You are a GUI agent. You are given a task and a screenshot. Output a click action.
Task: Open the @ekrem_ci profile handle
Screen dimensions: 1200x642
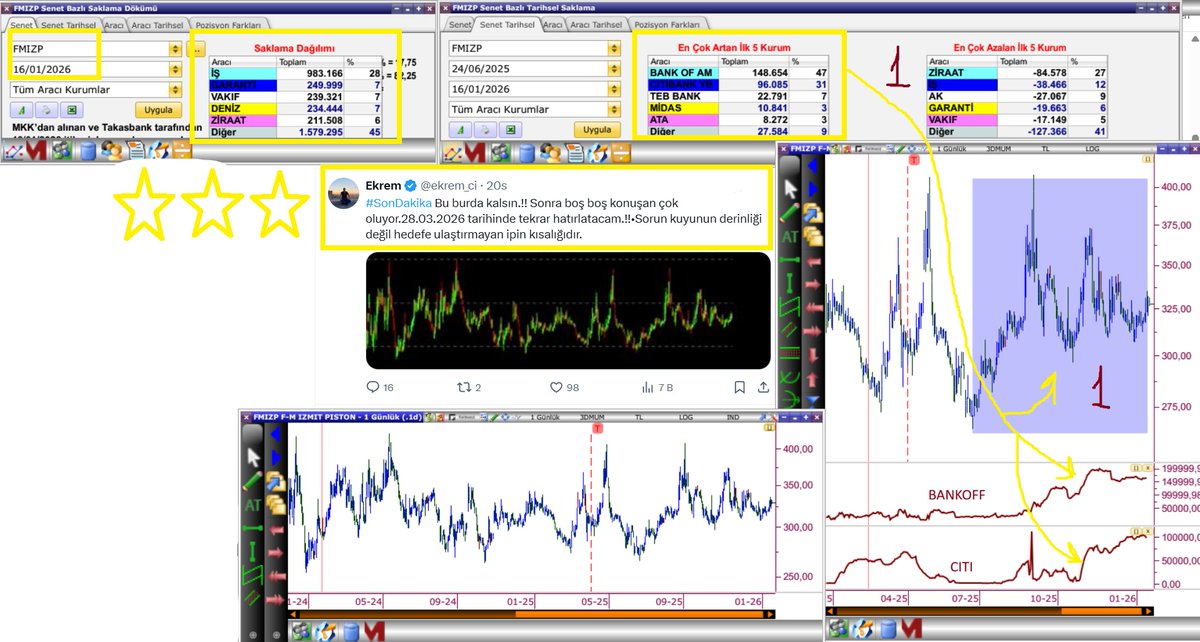click(449, 185)
